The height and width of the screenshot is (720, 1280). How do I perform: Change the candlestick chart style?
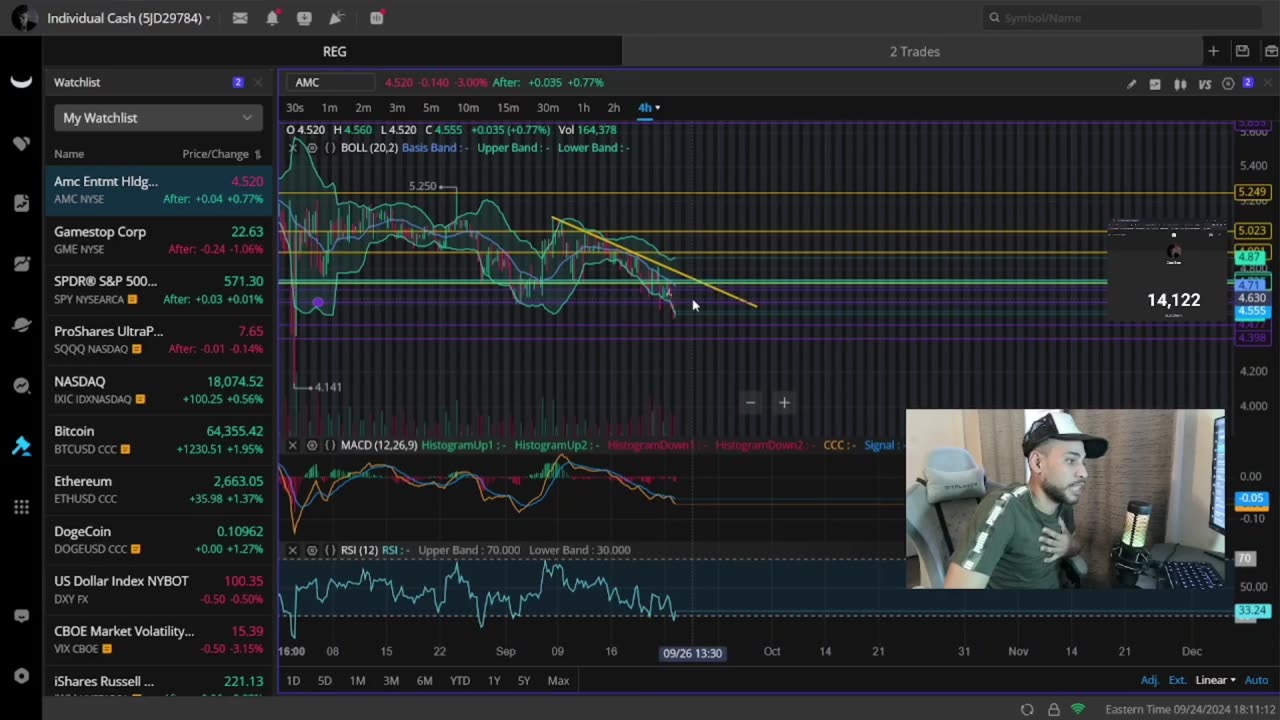click(x=1180, y=84)
